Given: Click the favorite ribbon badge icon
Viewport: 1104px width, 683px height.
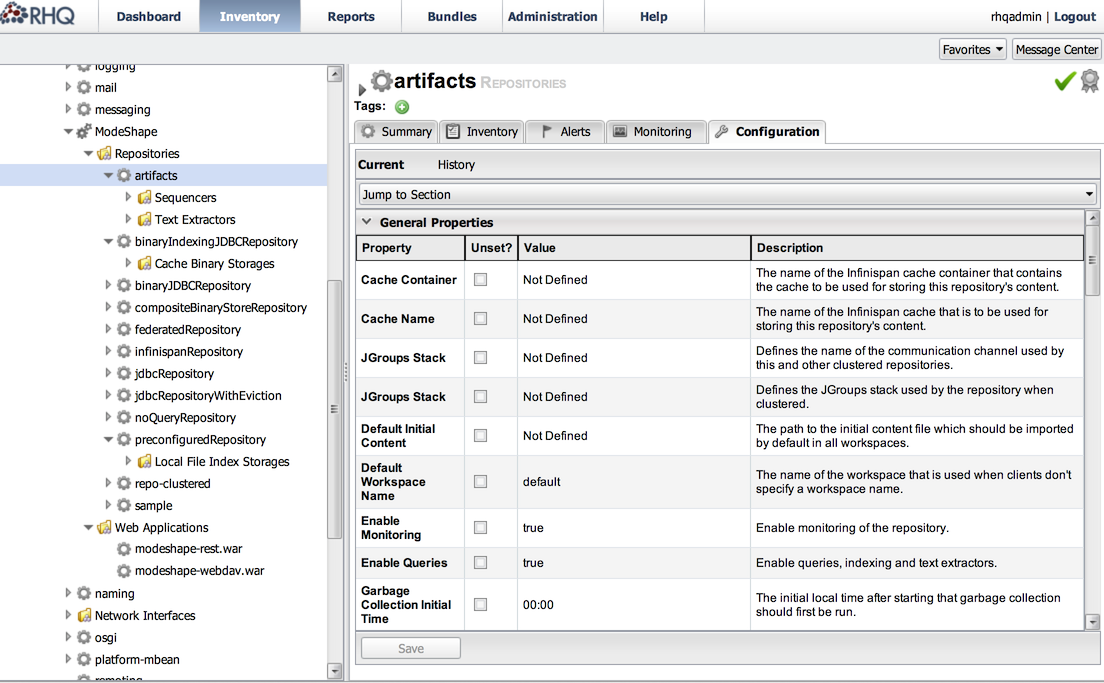Looking at the screenshot, I should click(1090, 81).
